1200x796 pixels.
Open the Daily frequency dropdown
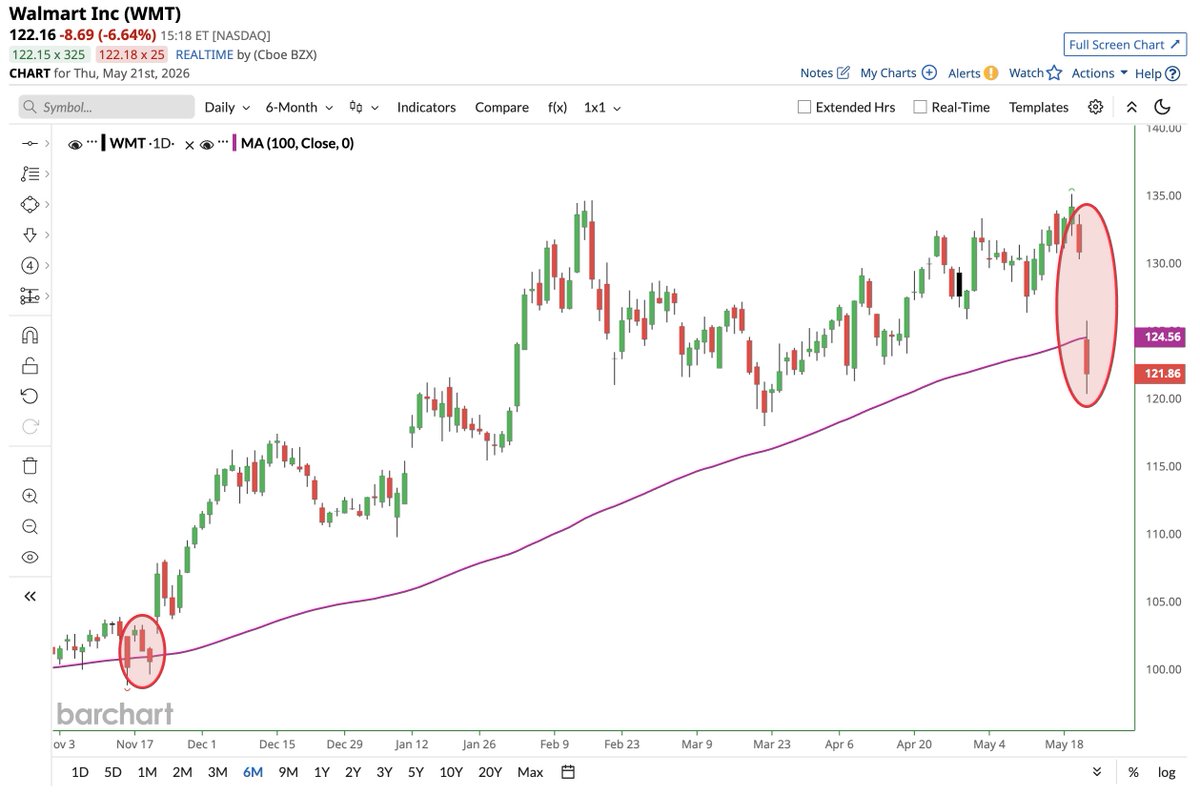pos(227,107)
